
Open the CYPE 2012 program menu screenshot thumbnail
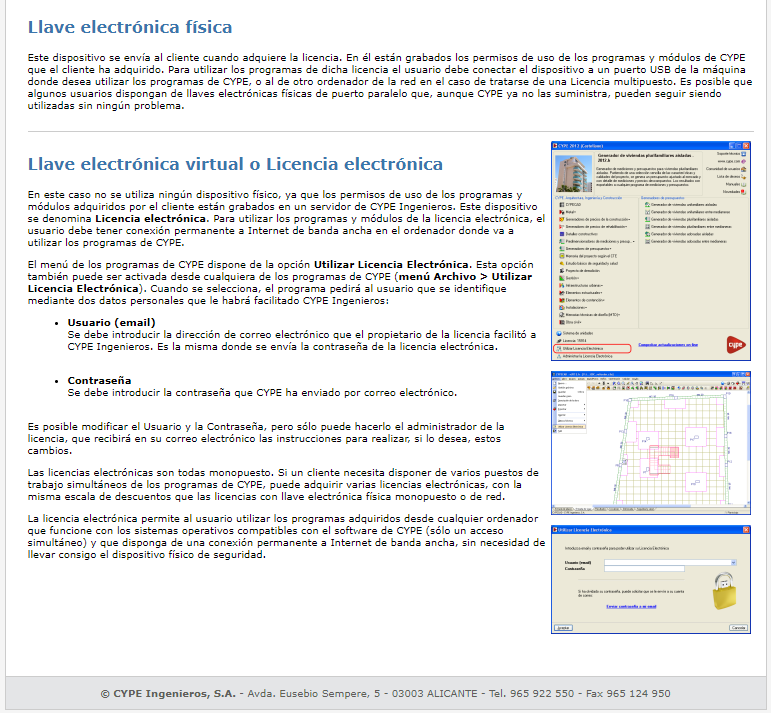[651, 251]
